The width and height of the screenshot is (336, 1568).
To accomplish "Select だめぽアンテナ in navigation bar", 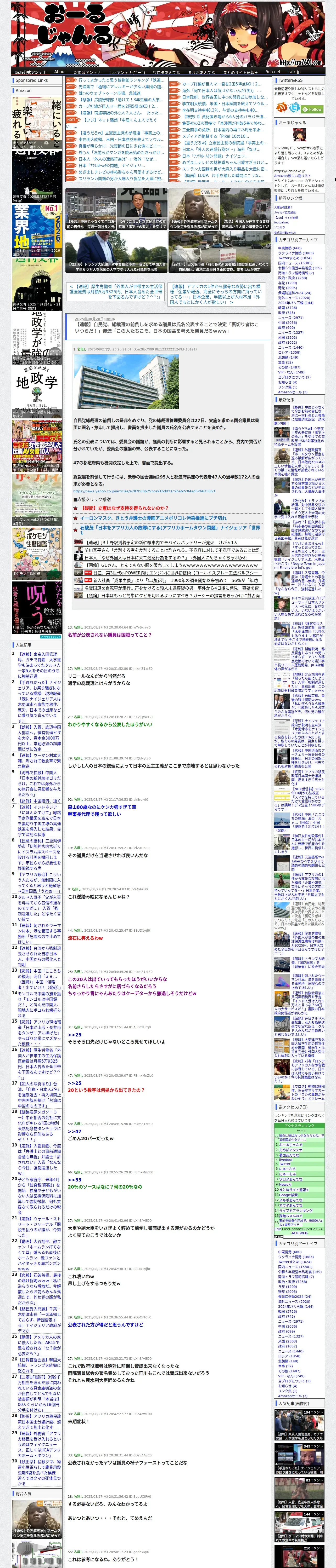I will 87,72.
